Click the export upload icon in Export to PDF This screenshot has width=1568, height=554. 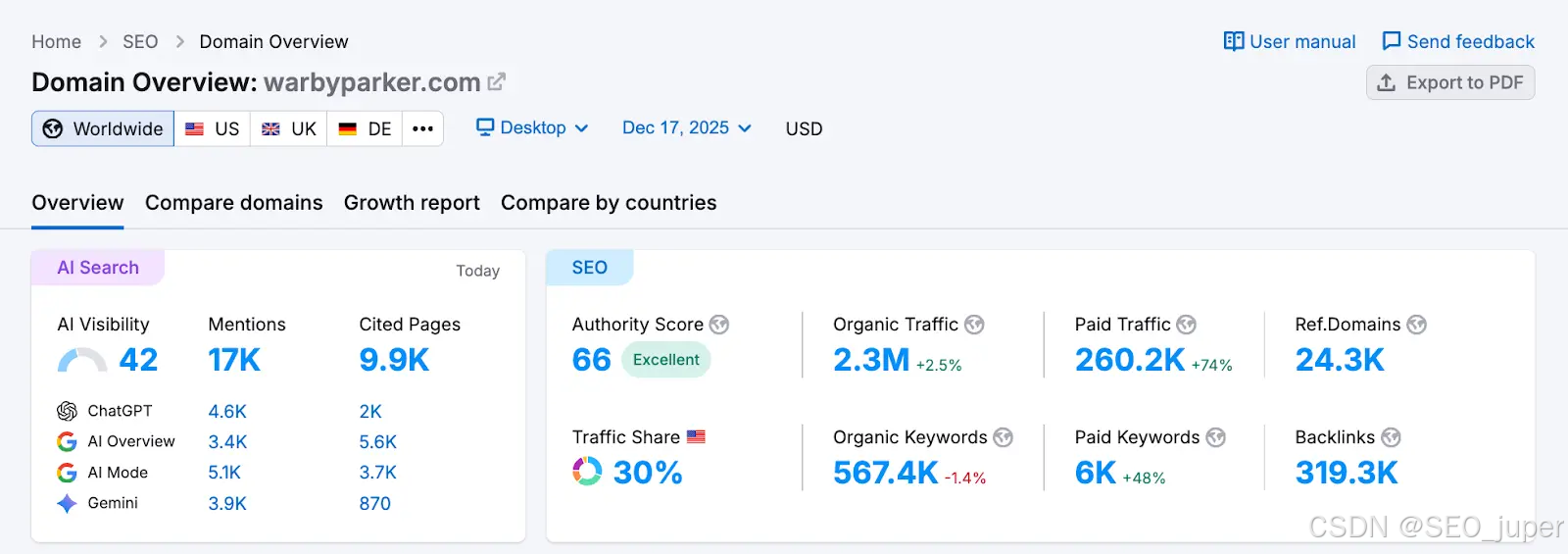[1386, 82]
